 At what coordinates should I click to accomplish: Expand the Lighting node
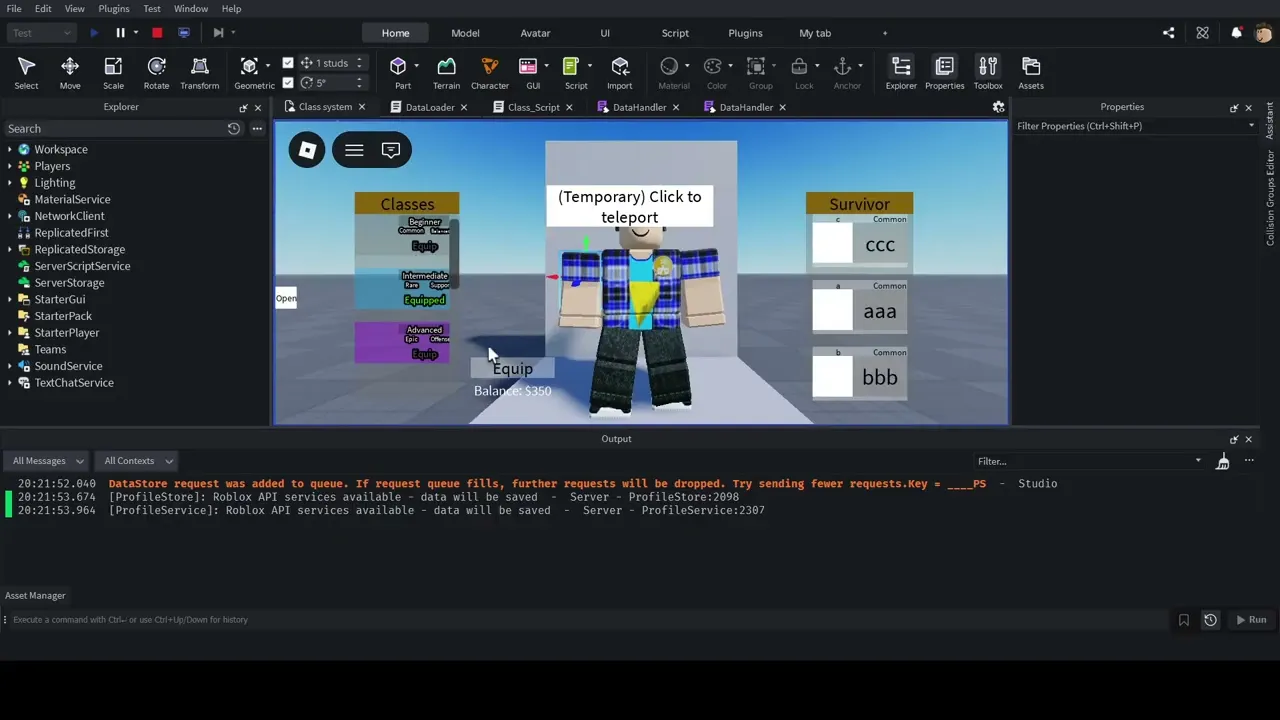pos(10,183)
